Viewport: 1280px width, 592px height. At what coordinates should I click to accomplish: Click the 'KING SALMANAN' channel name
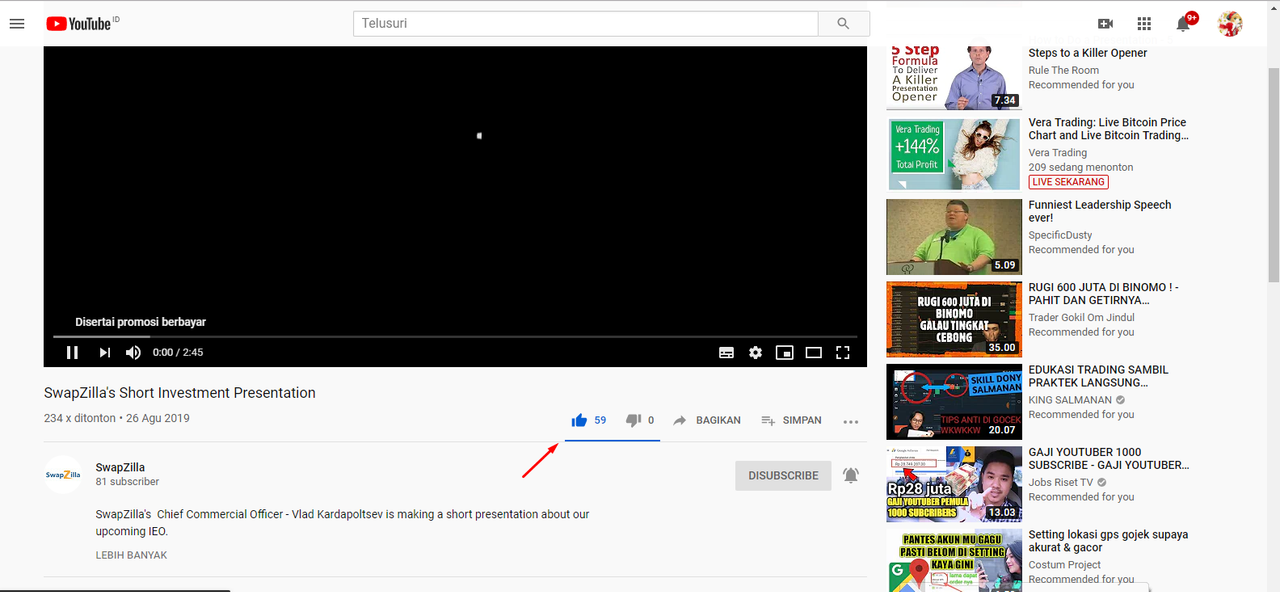(1070, 400)
